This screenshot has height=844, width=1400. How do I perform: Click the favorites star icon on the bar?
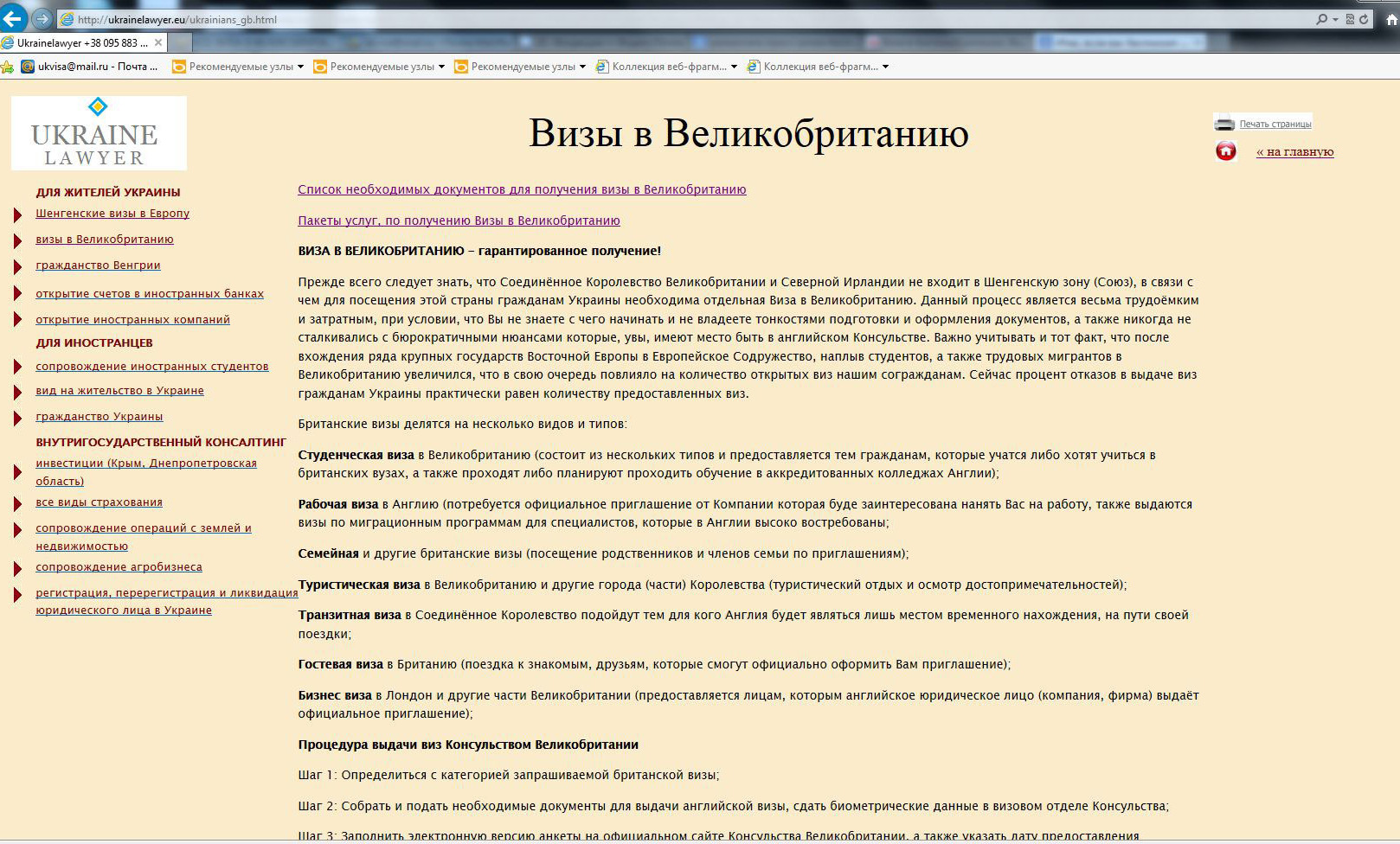[x=7, y=67]
